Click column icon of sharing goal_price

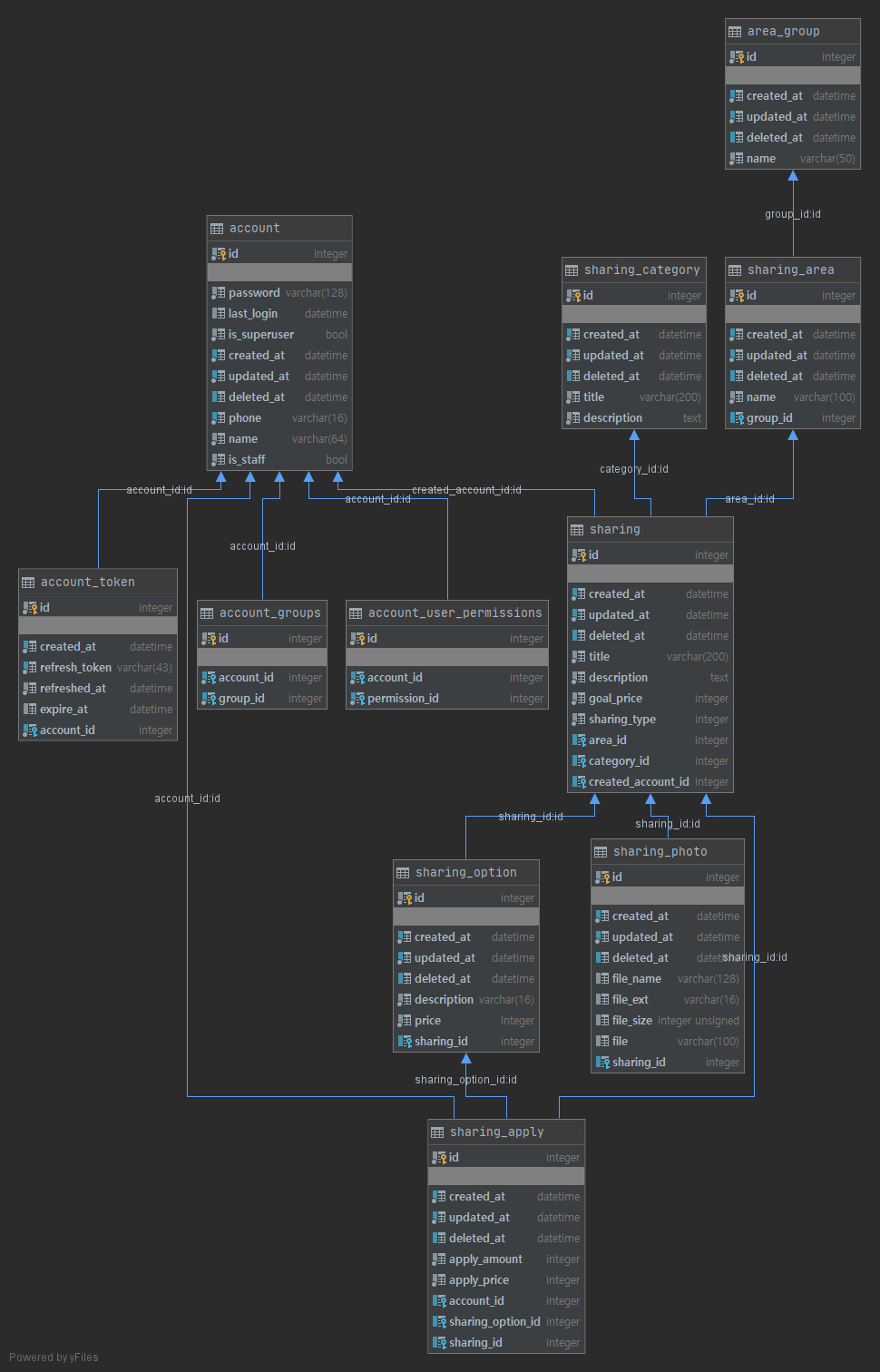[x=579, y=699]
